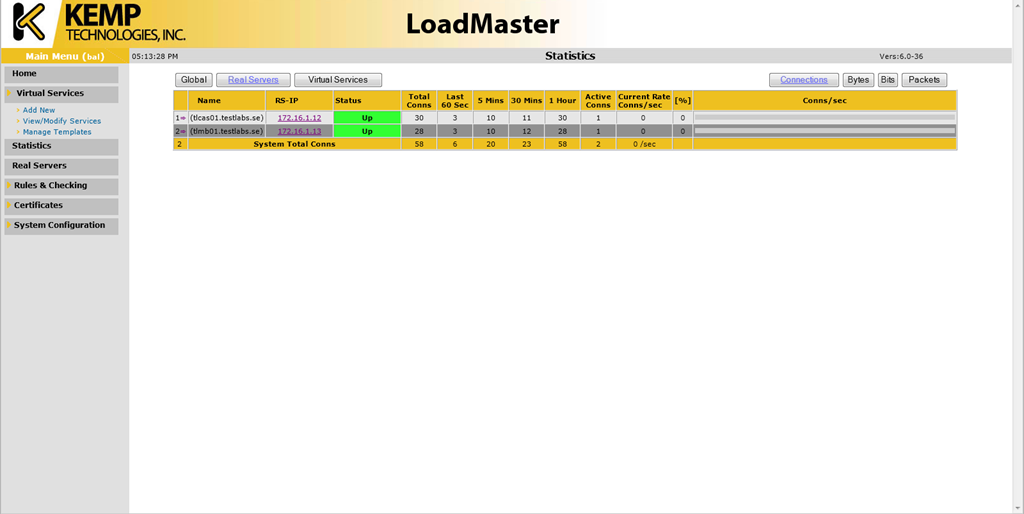The height and width of the screenshot is (514, 1024).
Task: Click the Up status of tlcas01
Action: click(367, 118)
